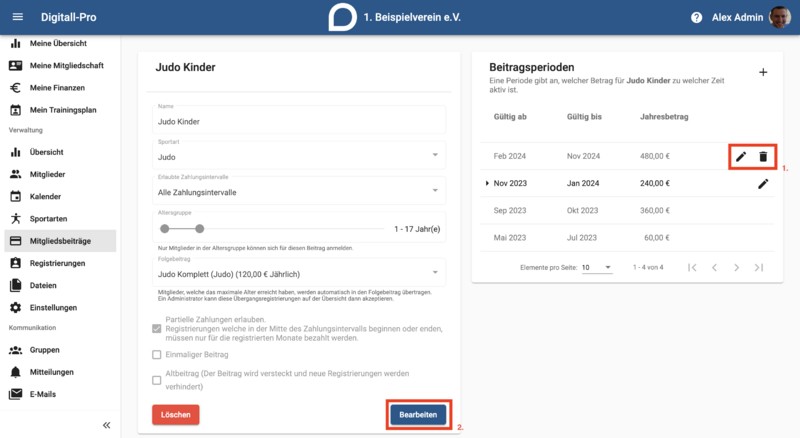Click the Alex Admin user name
The image size is (800, 438).
point(737,17)
